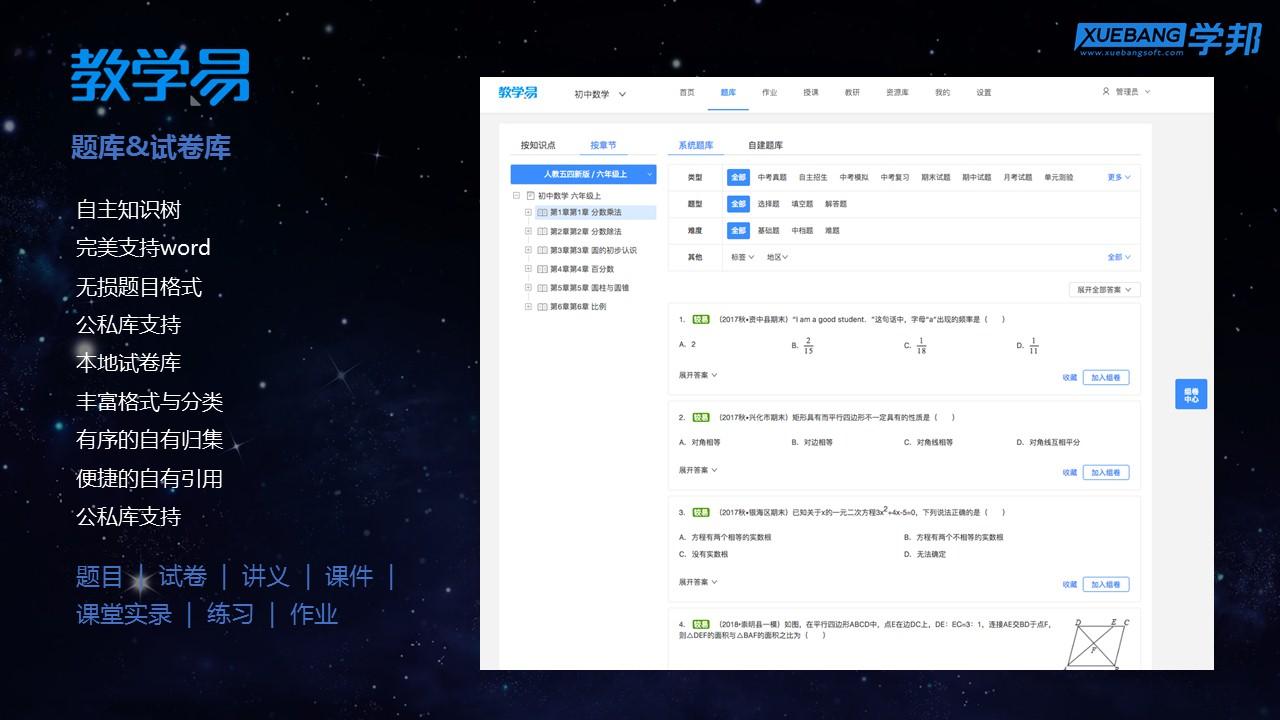Click the book icon of 第6章 比例
The height and width of the screenshot is (720, 1280).
542,306
